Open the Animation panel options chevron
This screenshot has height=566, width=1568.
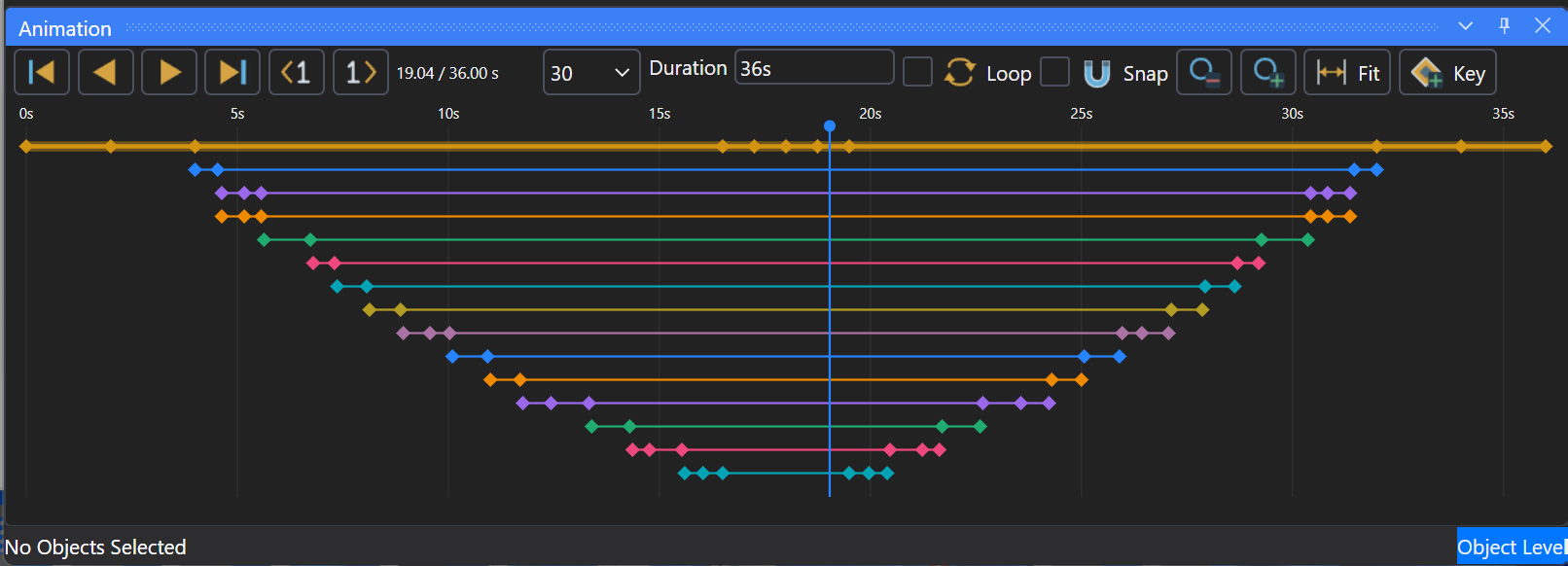(1466, 26)
